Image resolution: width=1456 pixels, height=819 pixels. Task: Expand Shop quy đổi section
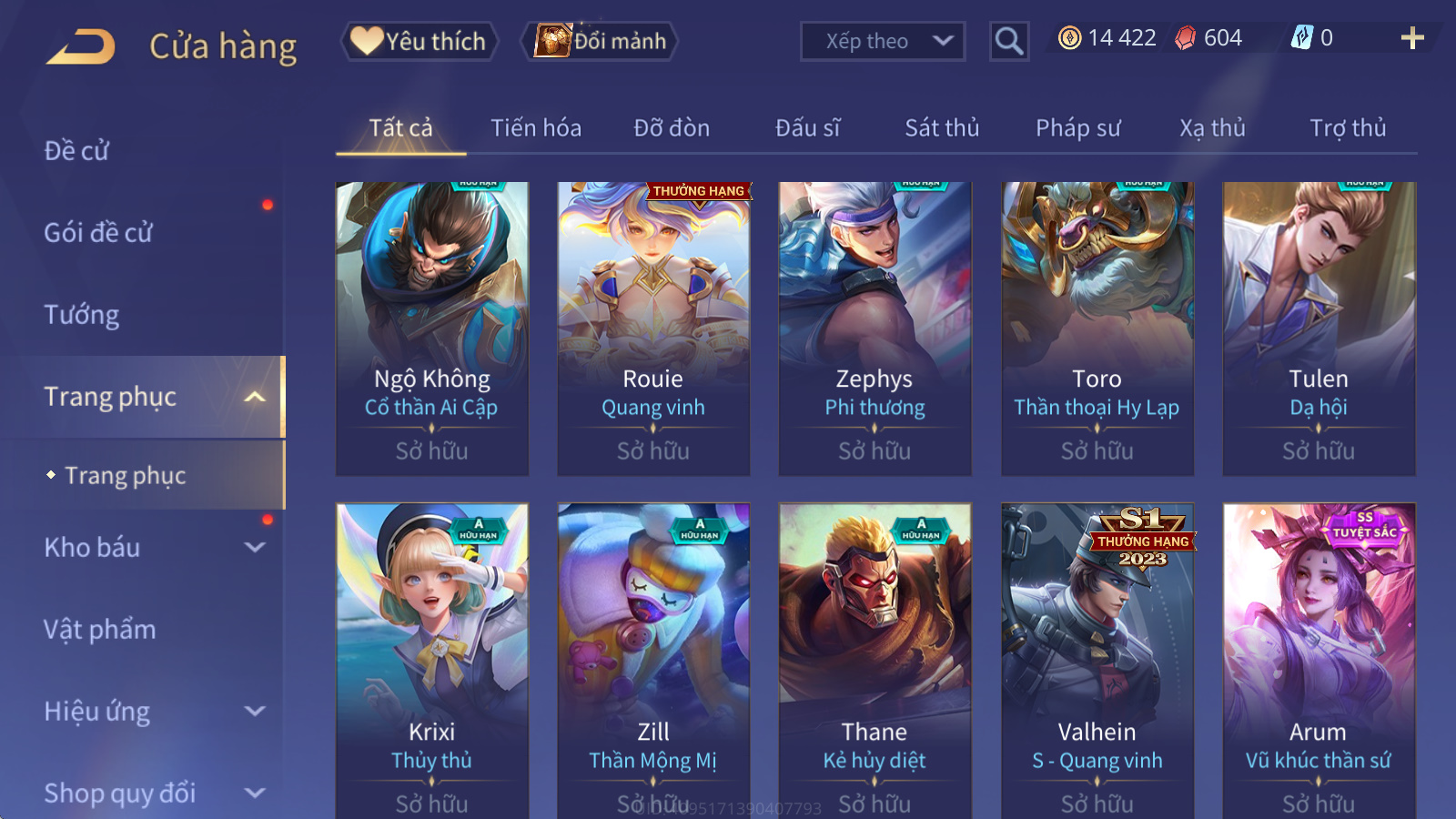point(255,794)
